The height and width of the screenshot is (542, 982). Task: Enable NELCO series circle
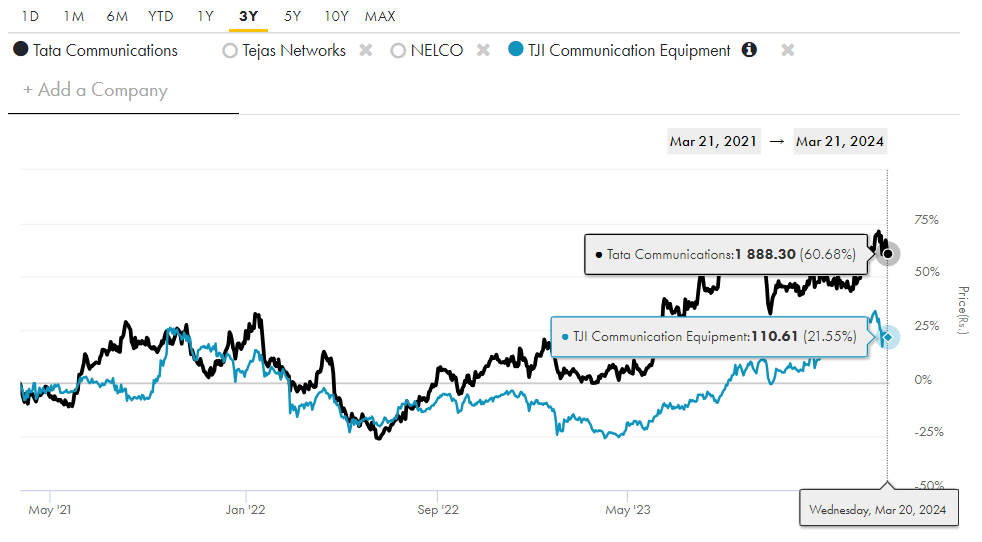[398, 50]
